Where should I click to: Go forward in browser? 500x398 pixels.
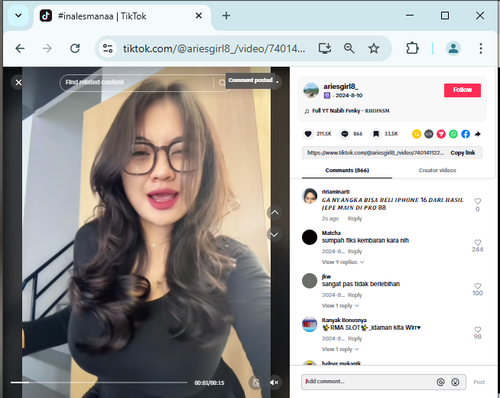[x=47, y=49]
